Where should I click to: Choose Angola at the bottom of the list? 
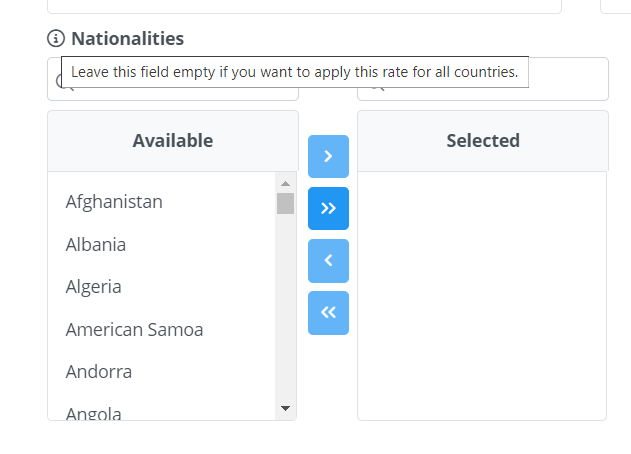[94, 413]
